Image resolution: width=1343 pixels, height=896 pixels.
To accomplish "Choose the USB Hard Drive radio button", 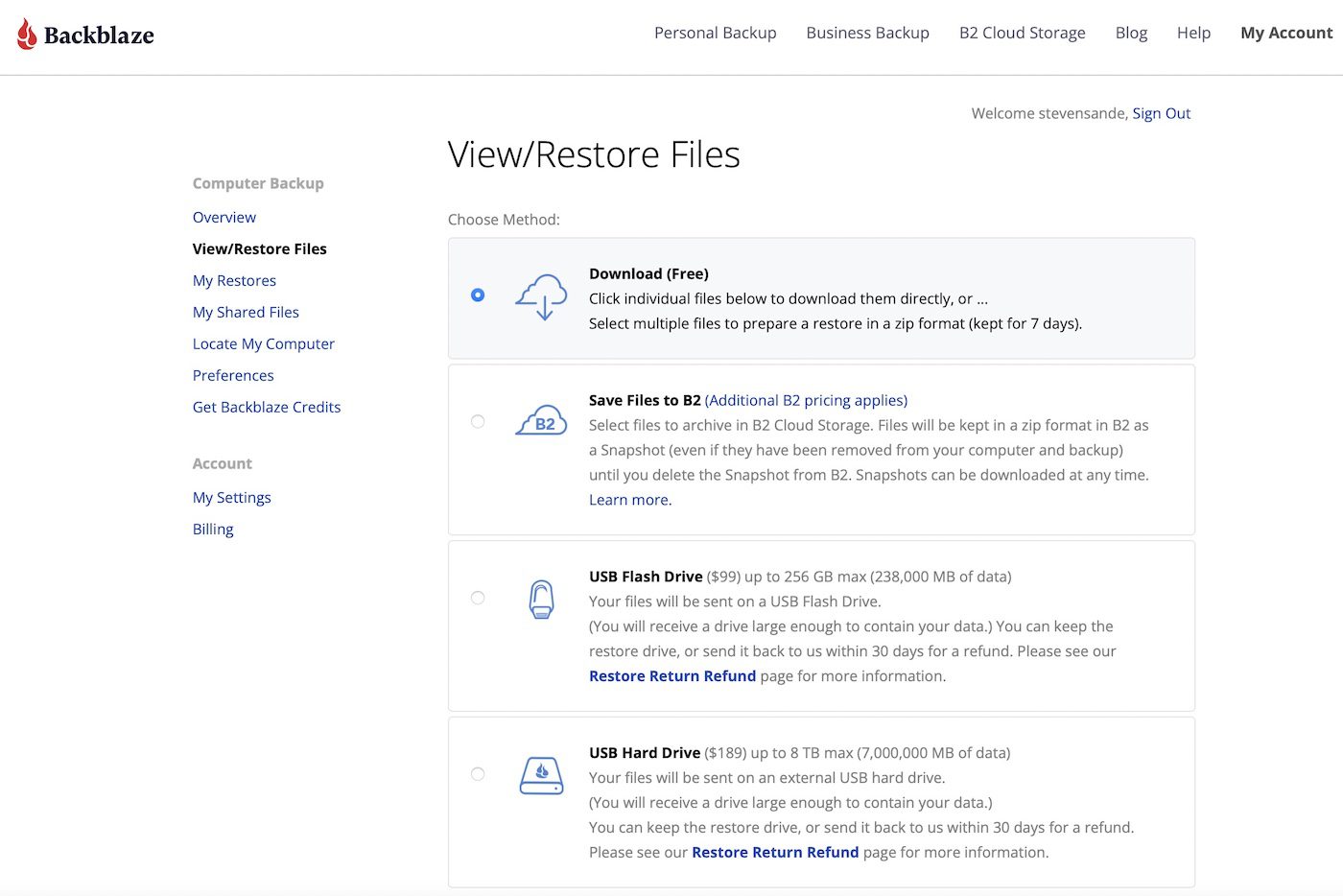I will (x=478, y=774).
